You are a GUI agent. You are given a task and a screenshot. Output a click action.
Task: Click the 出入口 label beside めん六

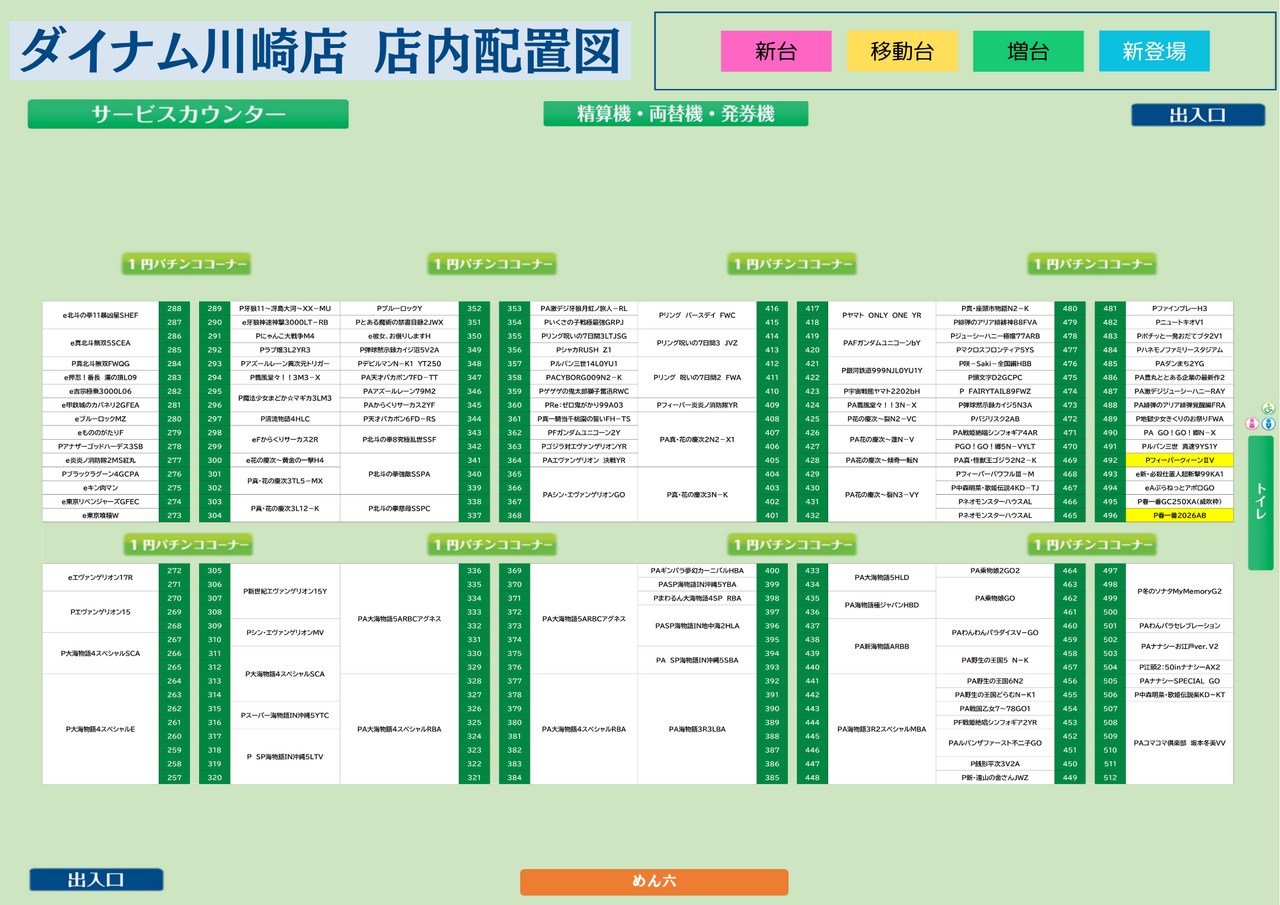pos(96,880)
